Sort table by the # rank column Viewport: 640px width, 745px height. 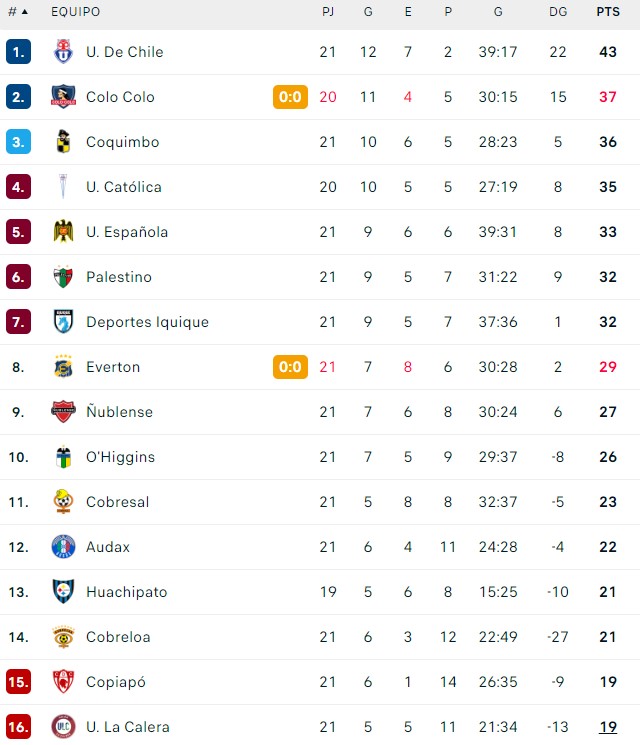click(x=18, y=11)
